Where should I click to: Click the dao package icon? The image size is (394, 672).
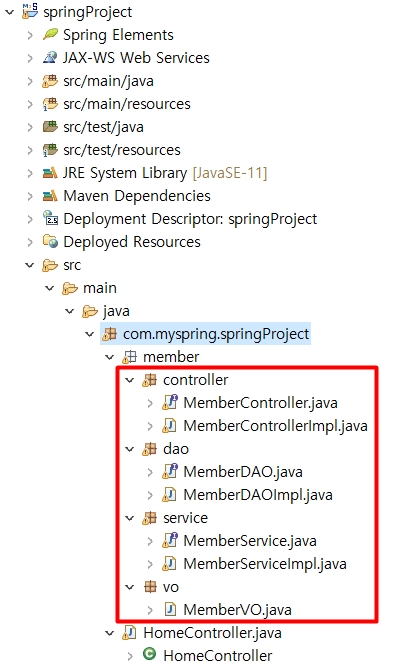(149, 449)
